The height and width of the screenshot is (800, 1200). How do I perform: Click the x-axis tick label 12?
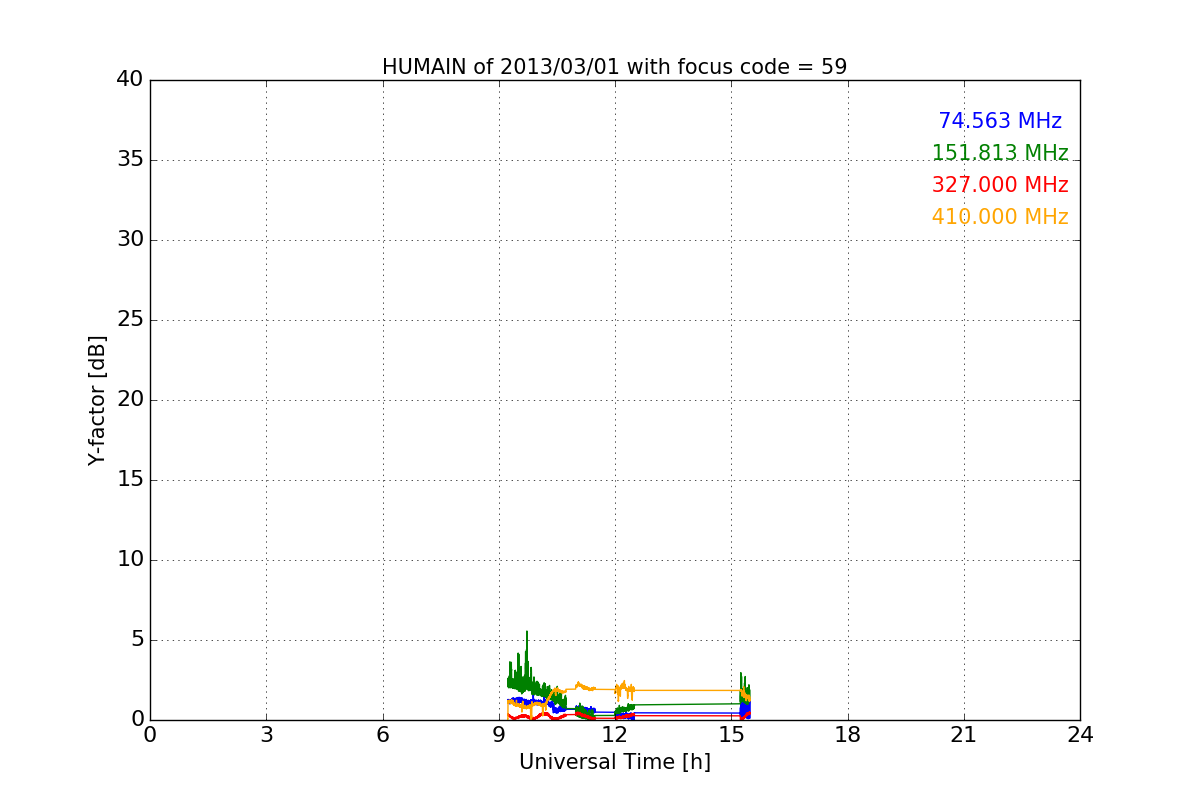[615, 735]
